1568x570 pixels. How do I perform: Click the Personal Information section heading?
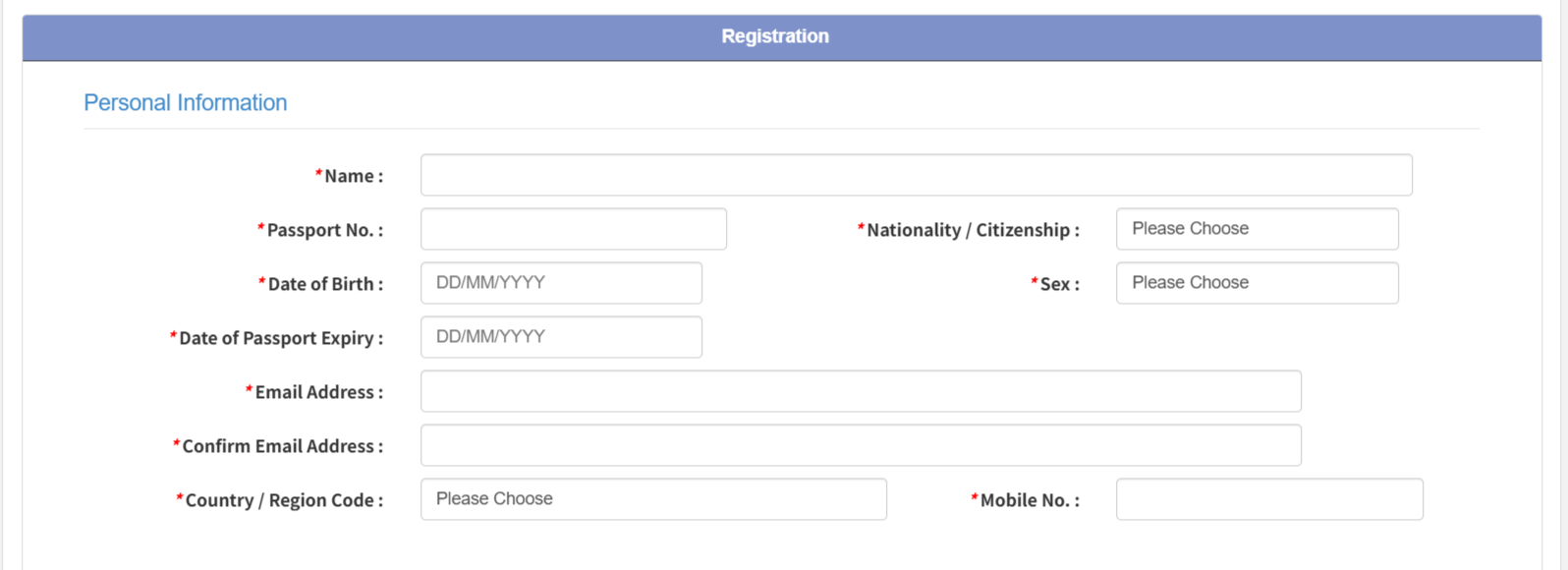[x=186, y=103]
